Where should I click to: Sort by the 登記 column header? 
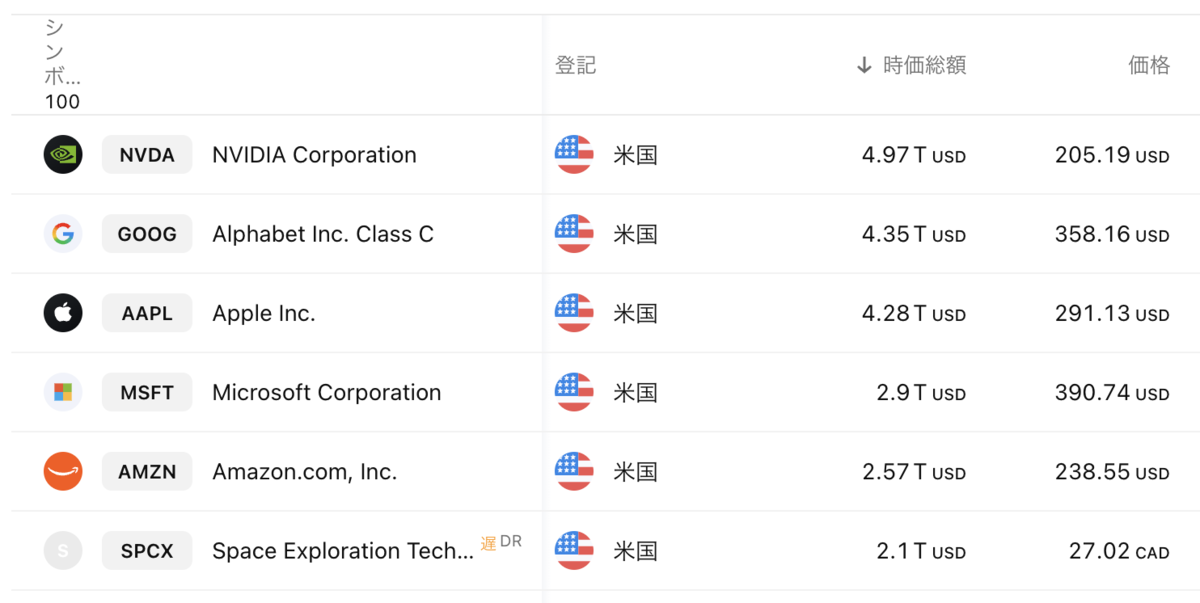576,66
